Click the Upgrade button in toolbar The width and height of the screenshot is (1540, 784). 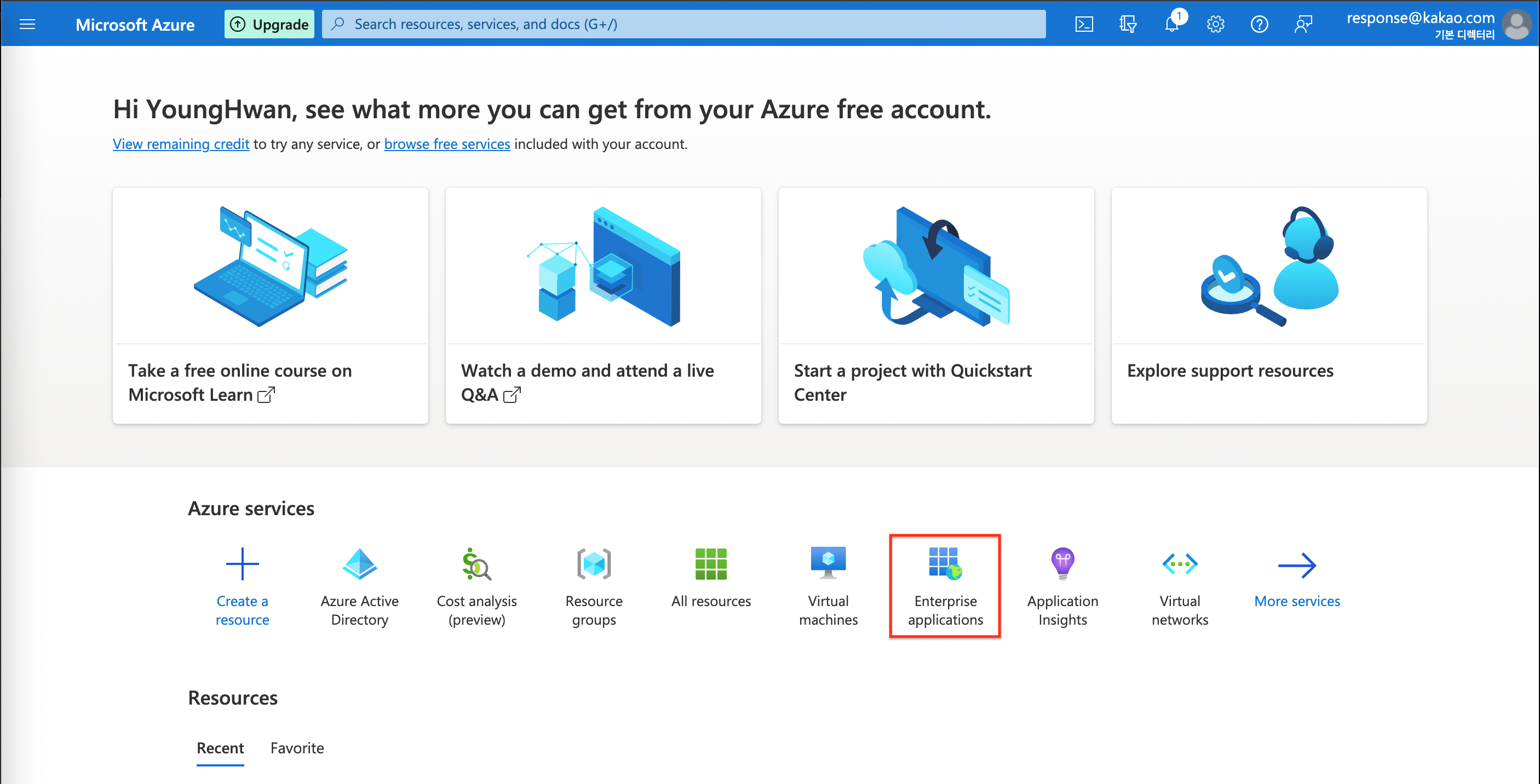coord(267,23)
